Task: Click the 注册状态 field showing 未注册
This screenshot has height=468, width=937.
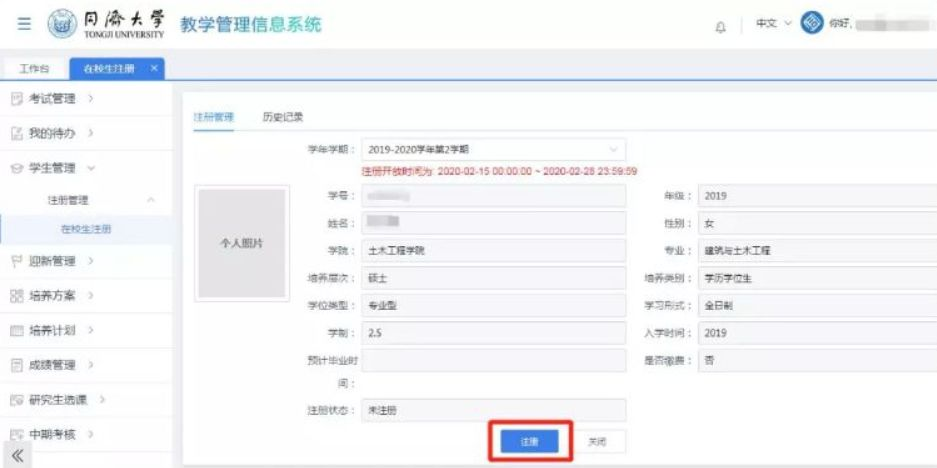Action: pyautogui.click(x=494, y=411)
